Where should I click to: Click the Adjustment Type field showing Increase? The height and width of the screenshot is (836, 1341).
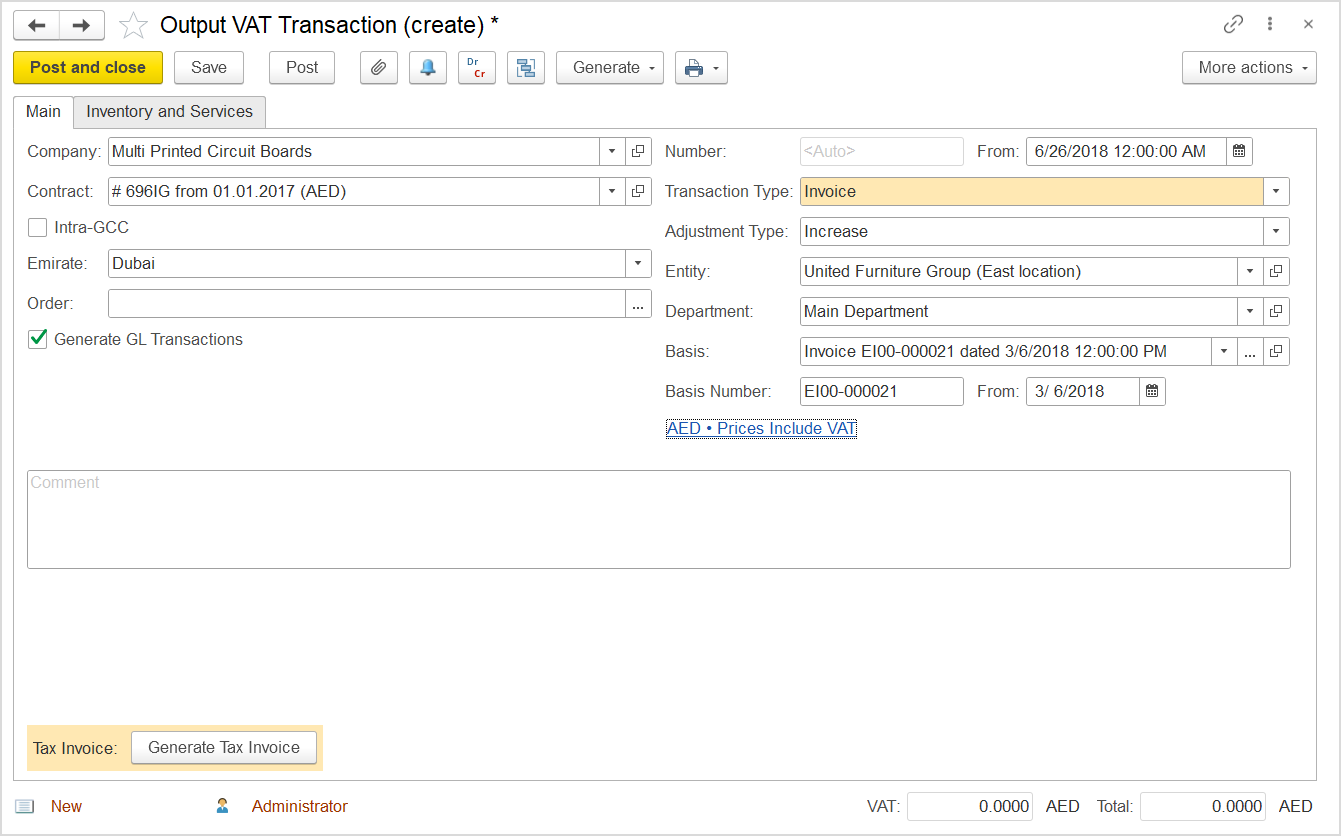pyautogui.click(x=1032, y=232)
